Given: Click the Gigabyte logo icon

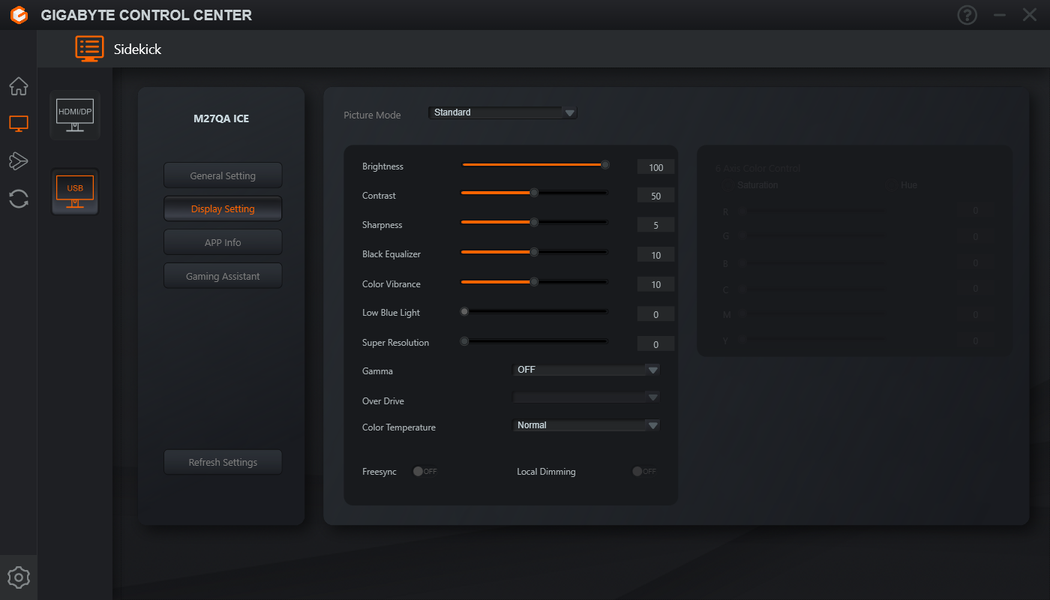Looking at the screenshot, I should point(19,15).
